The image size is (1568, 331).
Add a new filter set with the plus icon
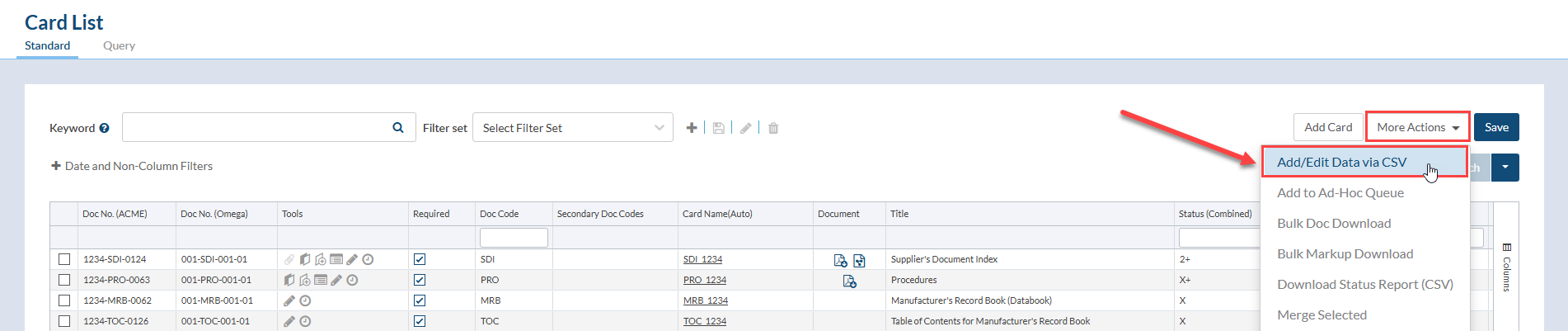(x=692, y=128)
